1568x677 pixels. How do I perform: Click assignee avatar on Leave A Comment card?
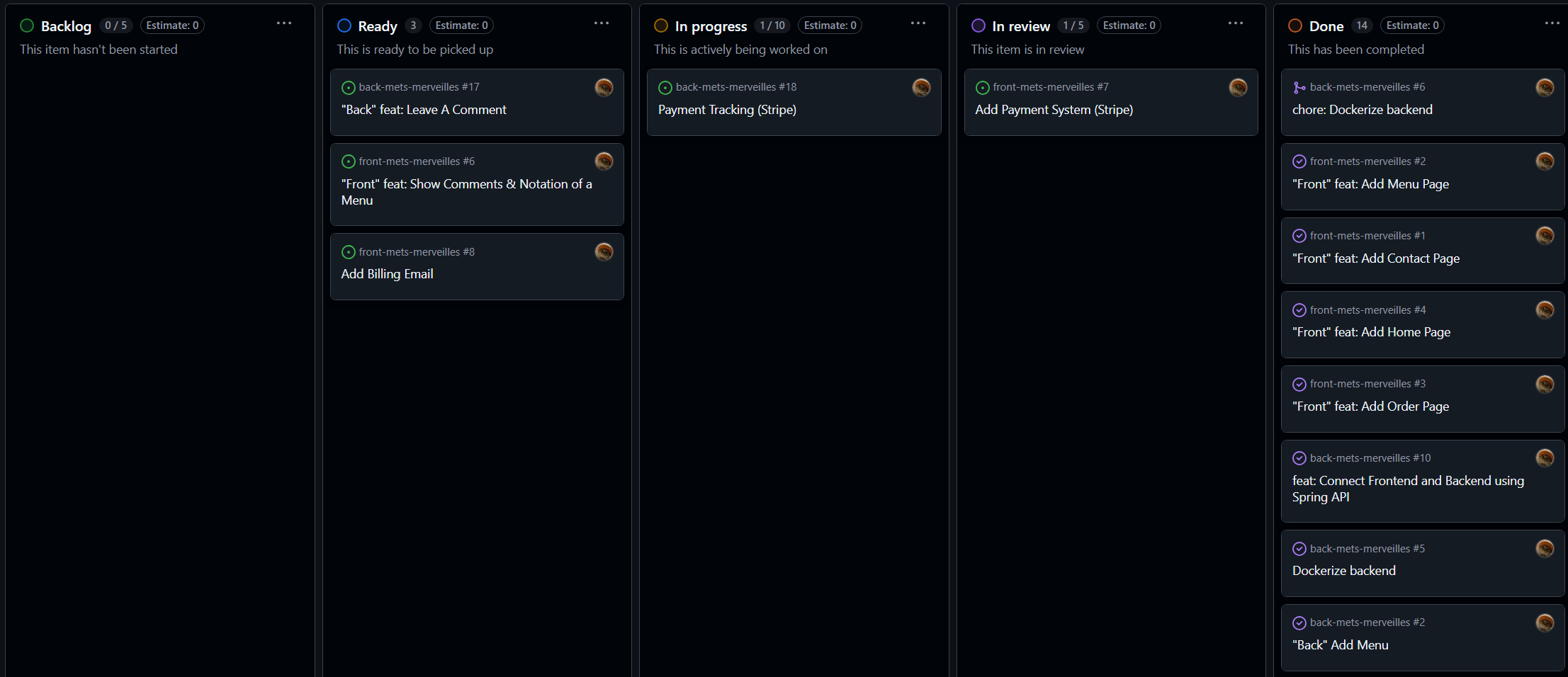(x=604, y=88)
